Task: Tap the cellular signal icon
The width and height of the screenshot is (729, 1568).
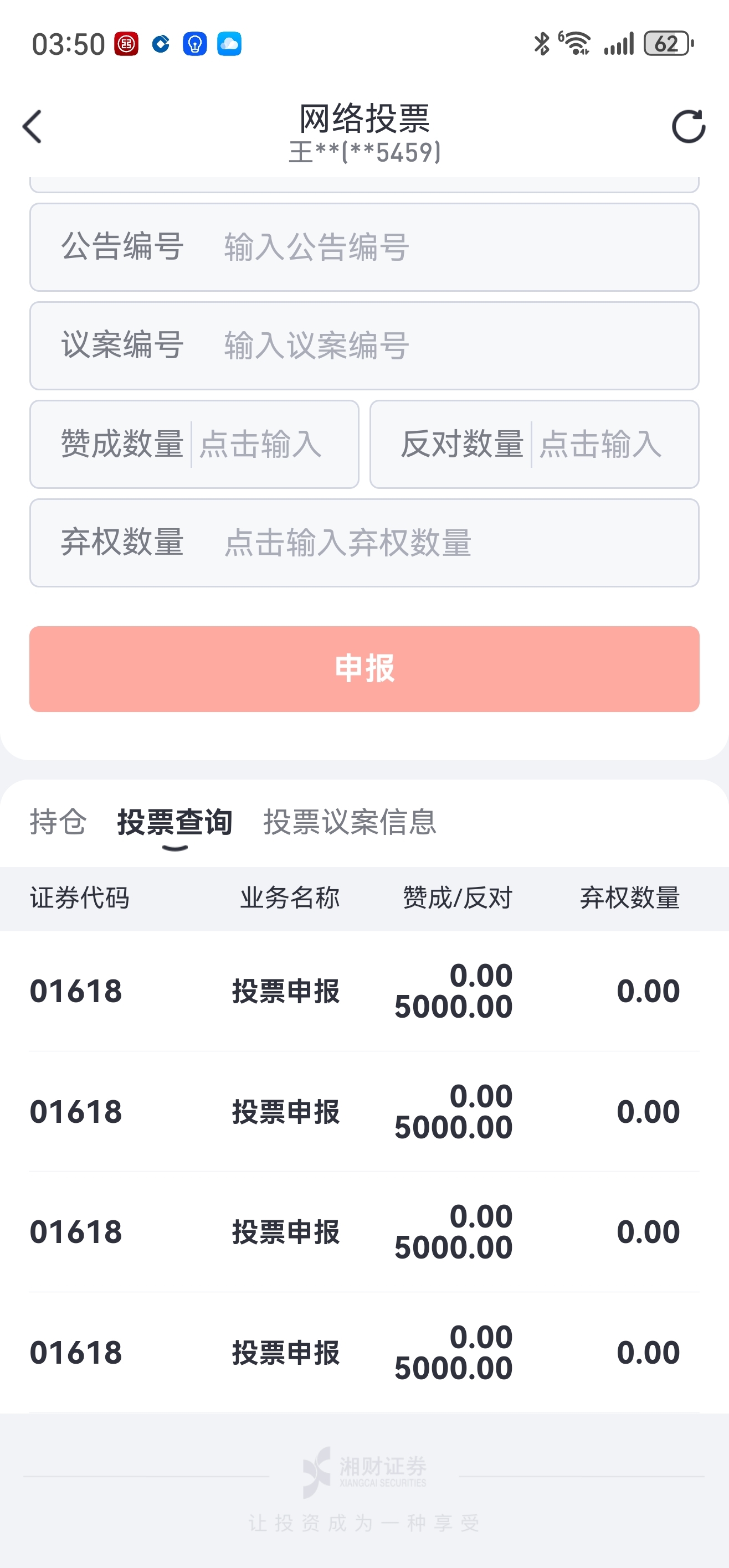Action: point(619,44)
